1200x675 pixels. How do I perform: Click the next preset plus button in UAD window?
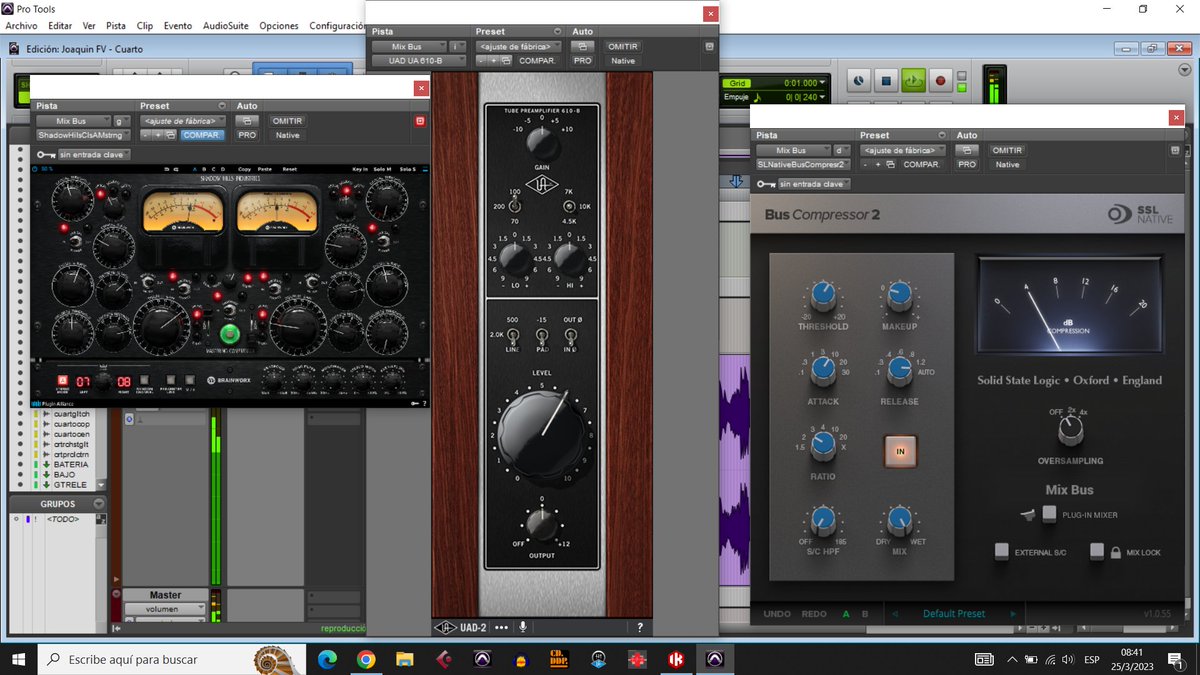(493, 60)
